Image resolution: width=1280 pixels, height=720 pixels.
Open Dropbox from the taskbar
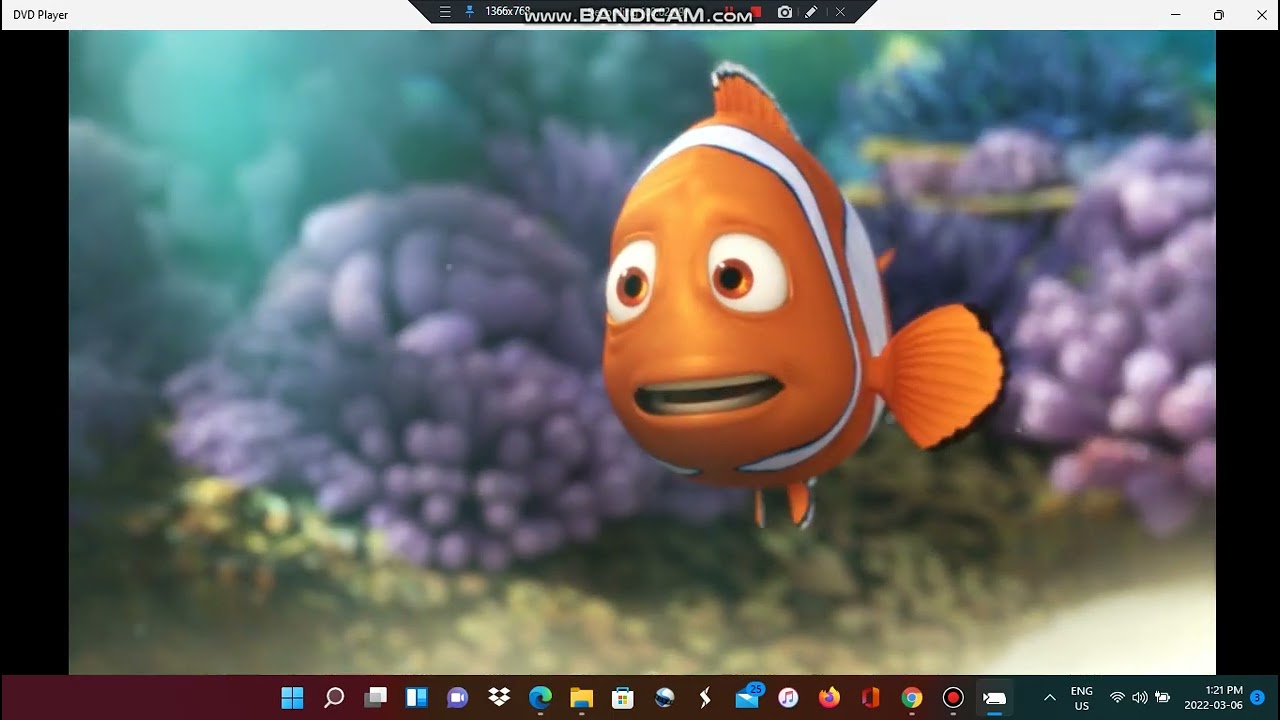[x=499, y=698]
